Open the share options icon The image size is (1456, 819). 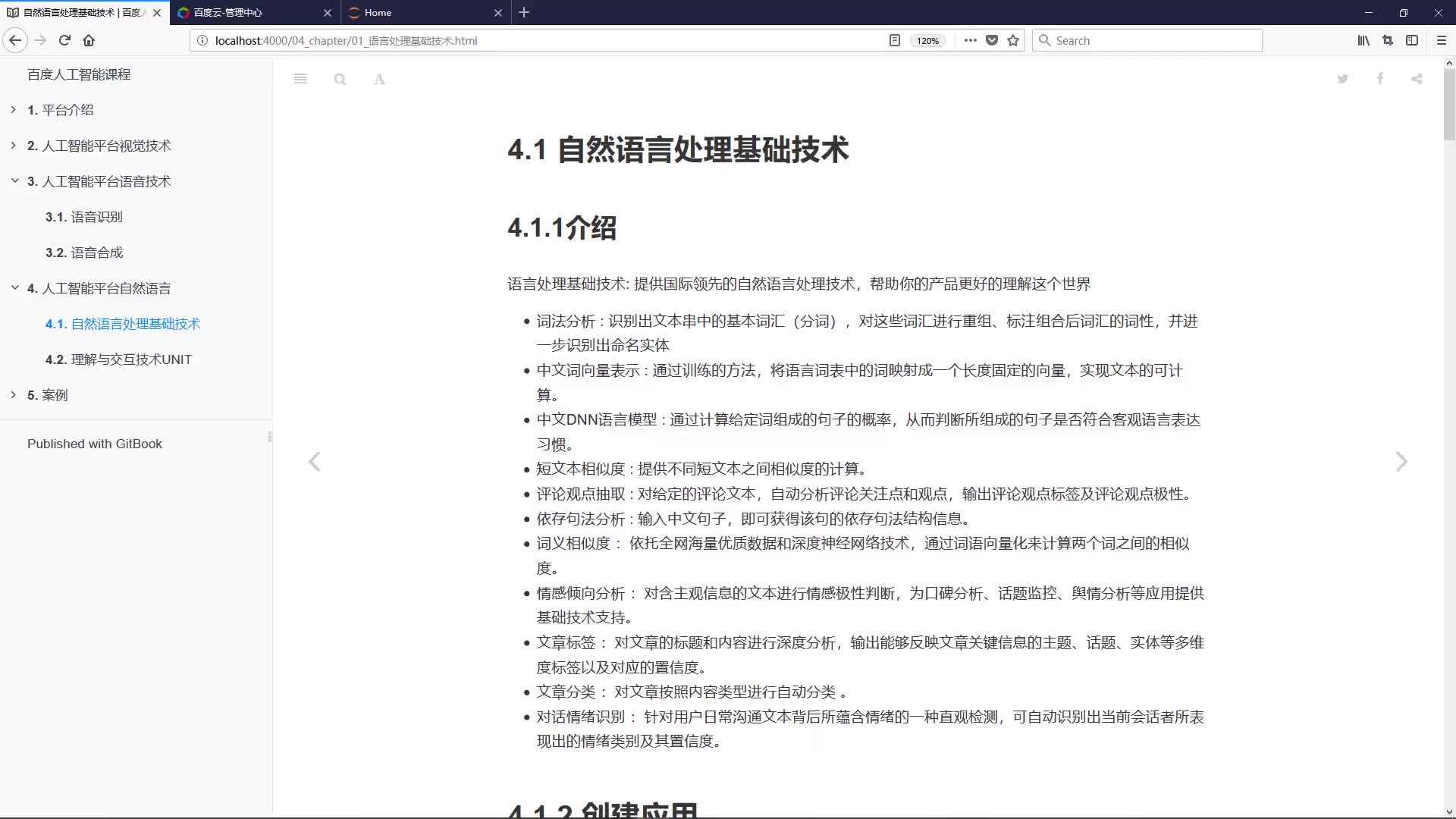click(1417, 79)
